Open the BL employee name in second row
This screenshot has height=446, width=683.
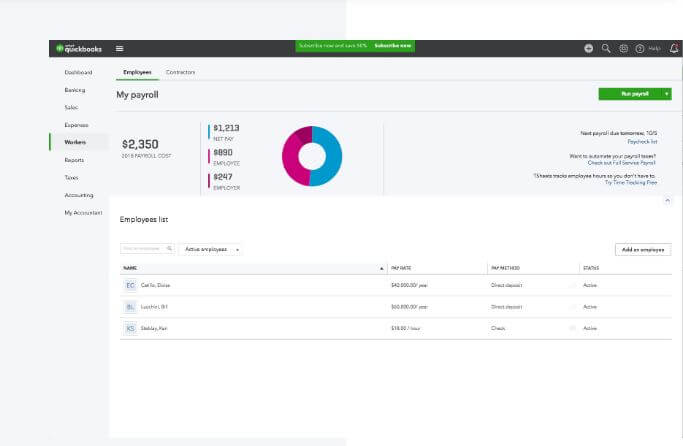154,307
